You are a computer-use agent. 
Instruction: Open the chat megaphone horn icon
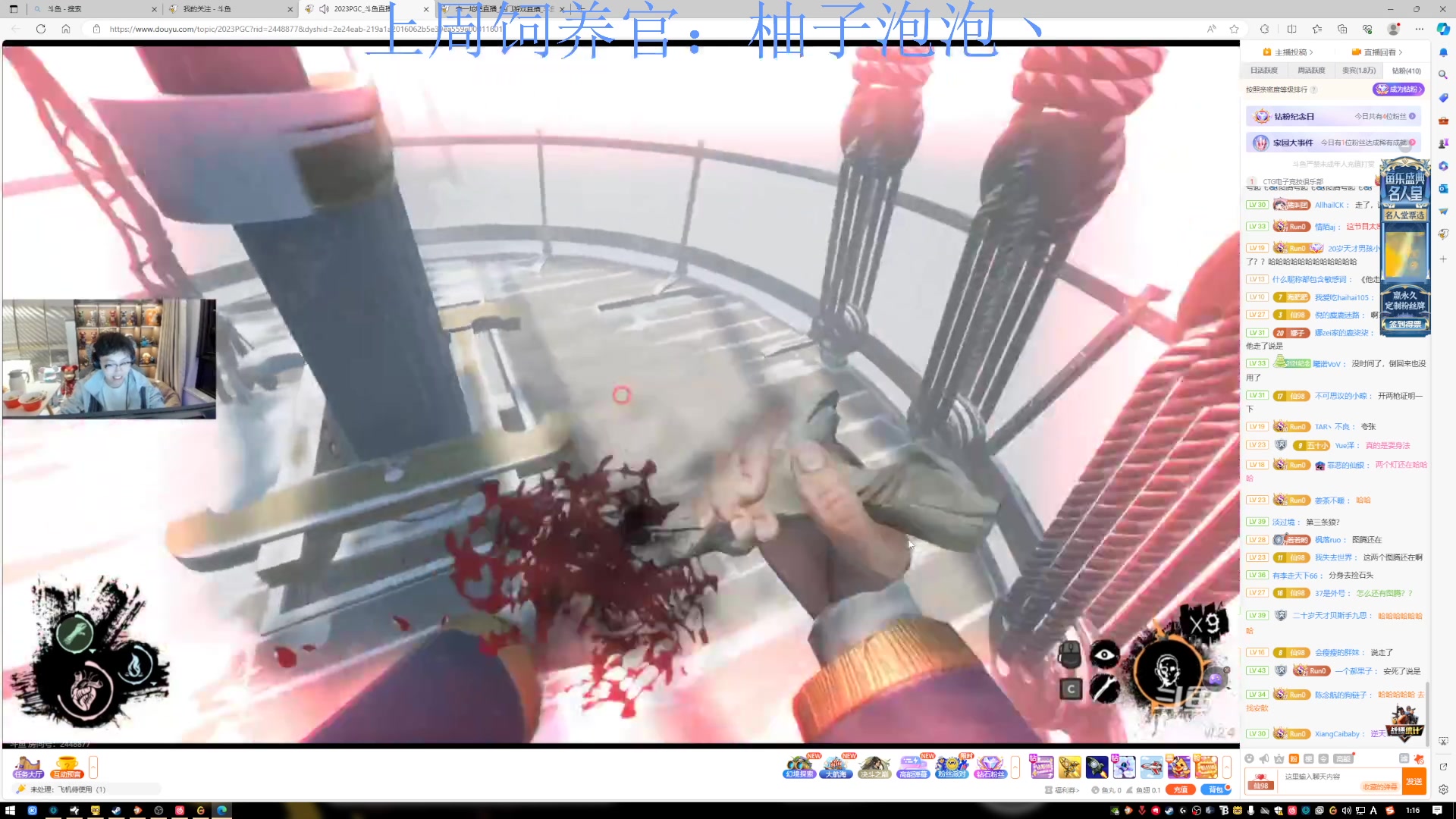[1264, 758]
